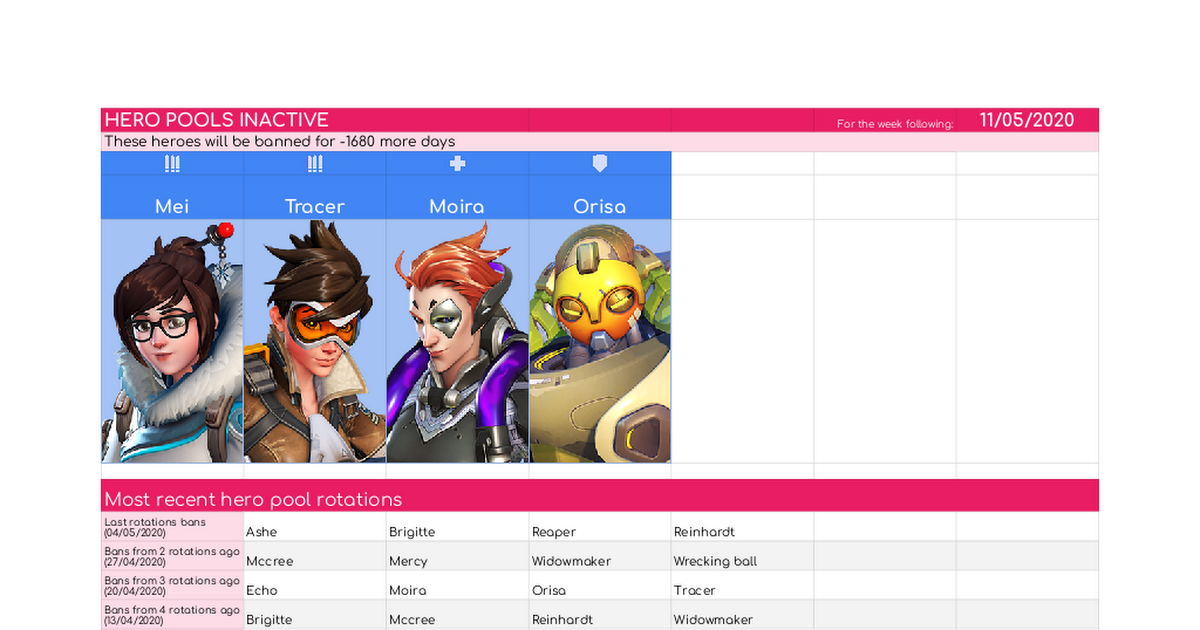Select the 'banned for -1680 more days' row
The image size is (1200, 630).
(600, 142)
